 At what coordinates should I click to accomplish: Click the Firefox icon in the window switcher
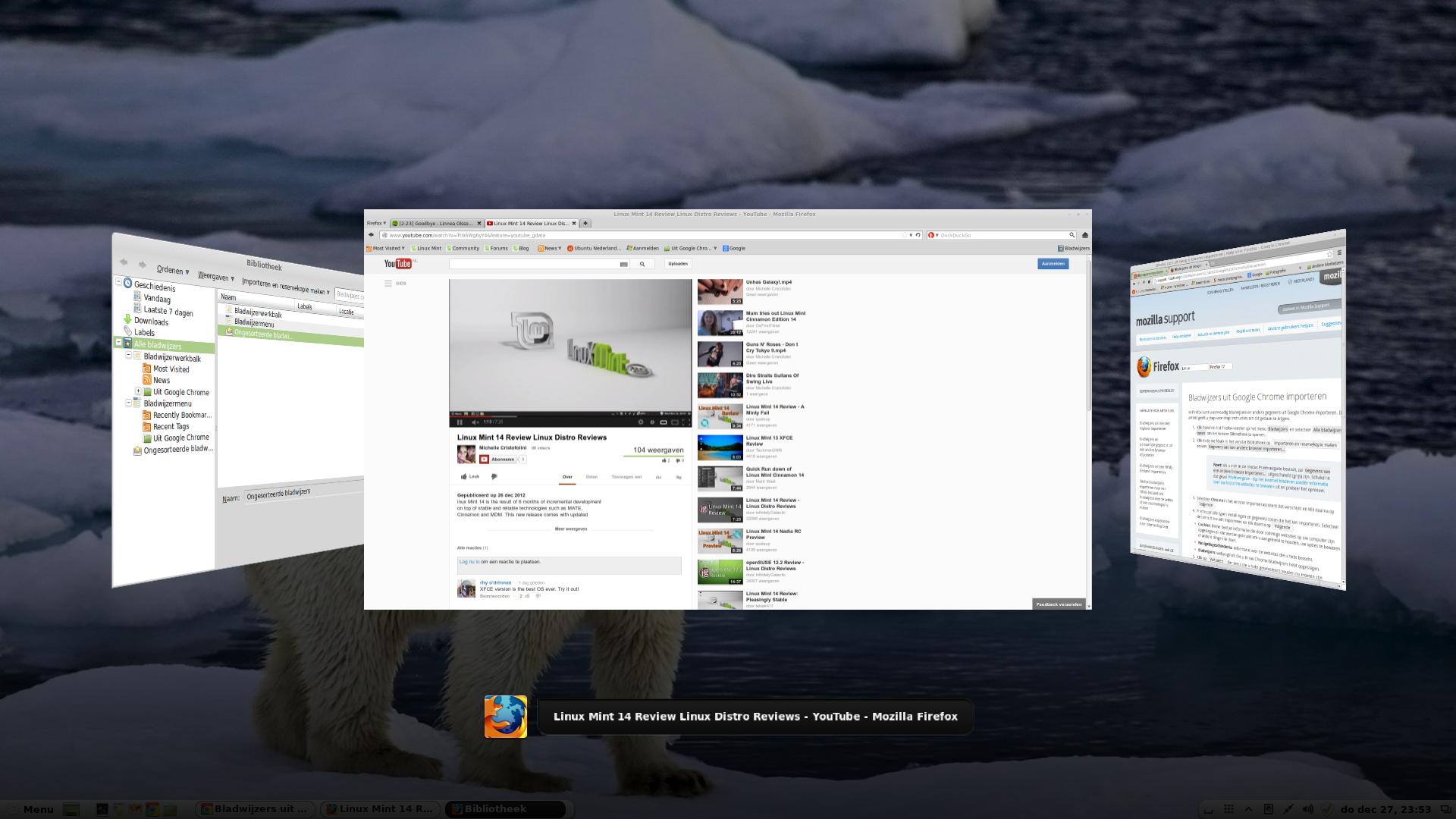[x=506, y=717]
